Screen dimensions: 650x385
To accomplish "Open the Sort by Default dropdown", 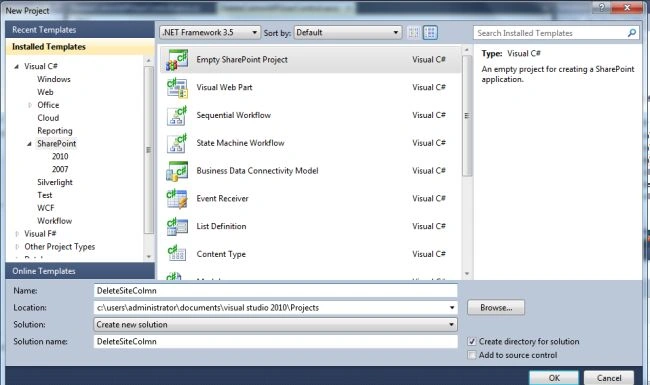I will [348, 32].
